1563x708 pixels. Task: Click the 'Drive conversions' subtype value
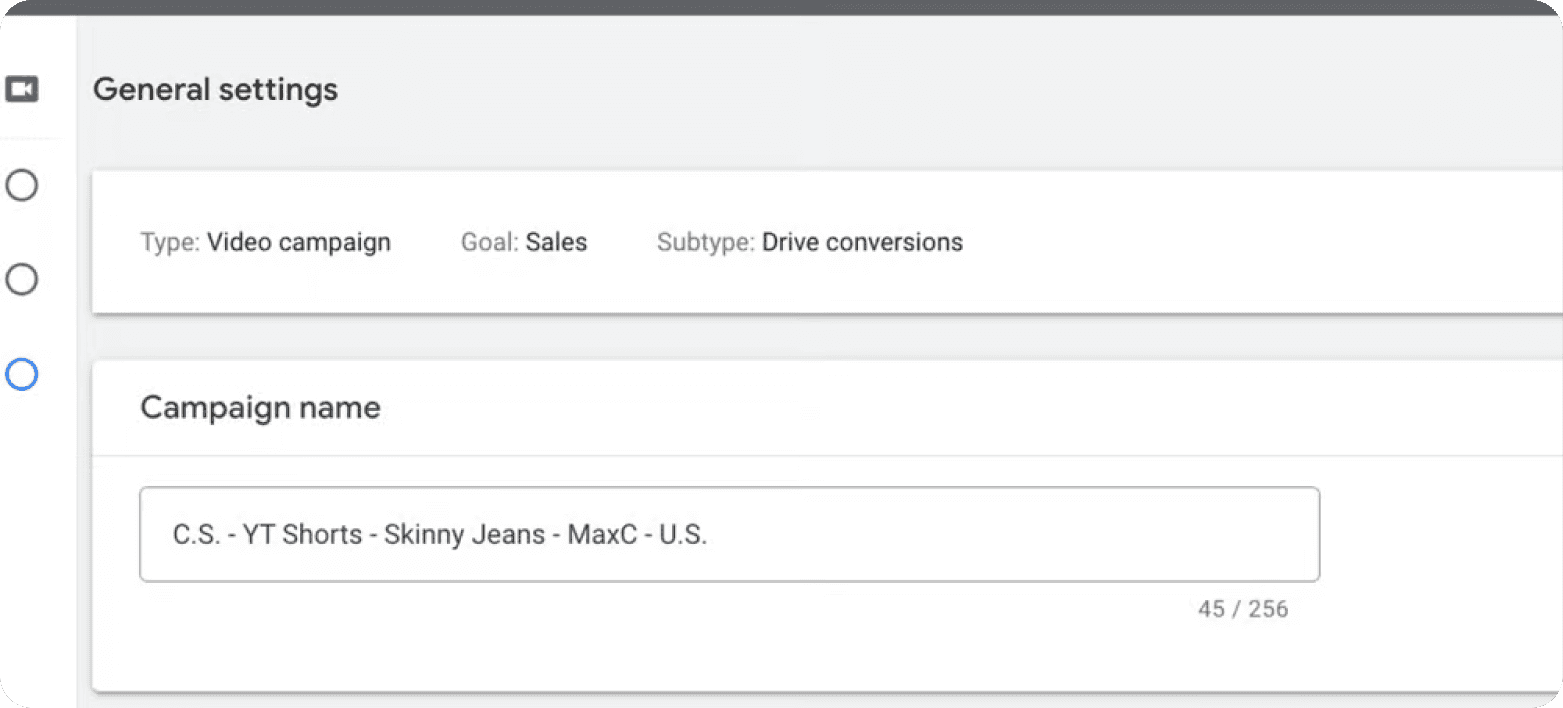(x=862, y=243)
